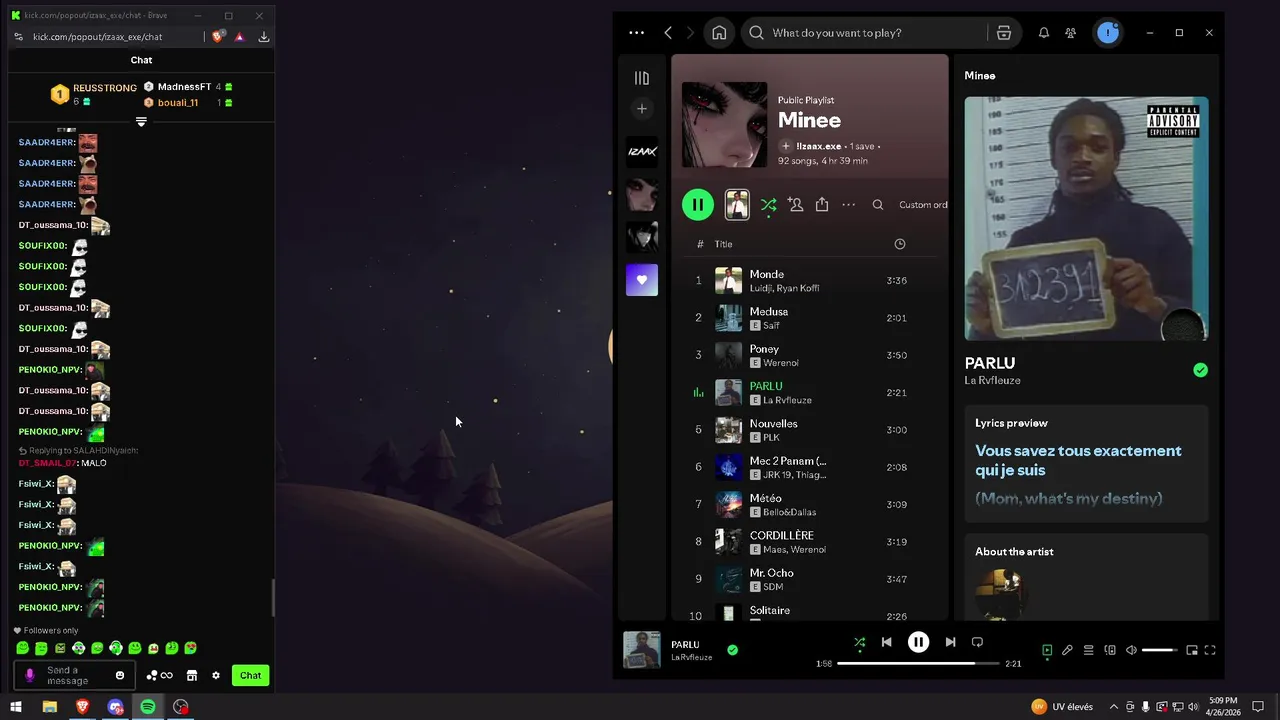Click the Browse icon in Spotify search bar
1280x720 pixels.
tap(1004, 33)
